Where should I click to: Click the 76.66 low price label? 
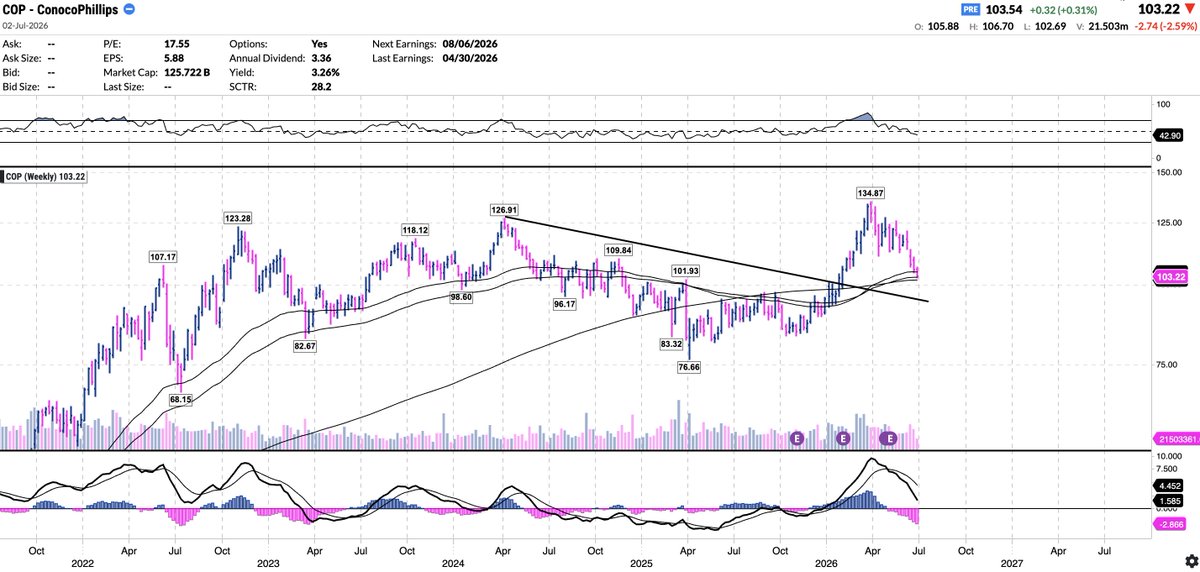point(691,367)
